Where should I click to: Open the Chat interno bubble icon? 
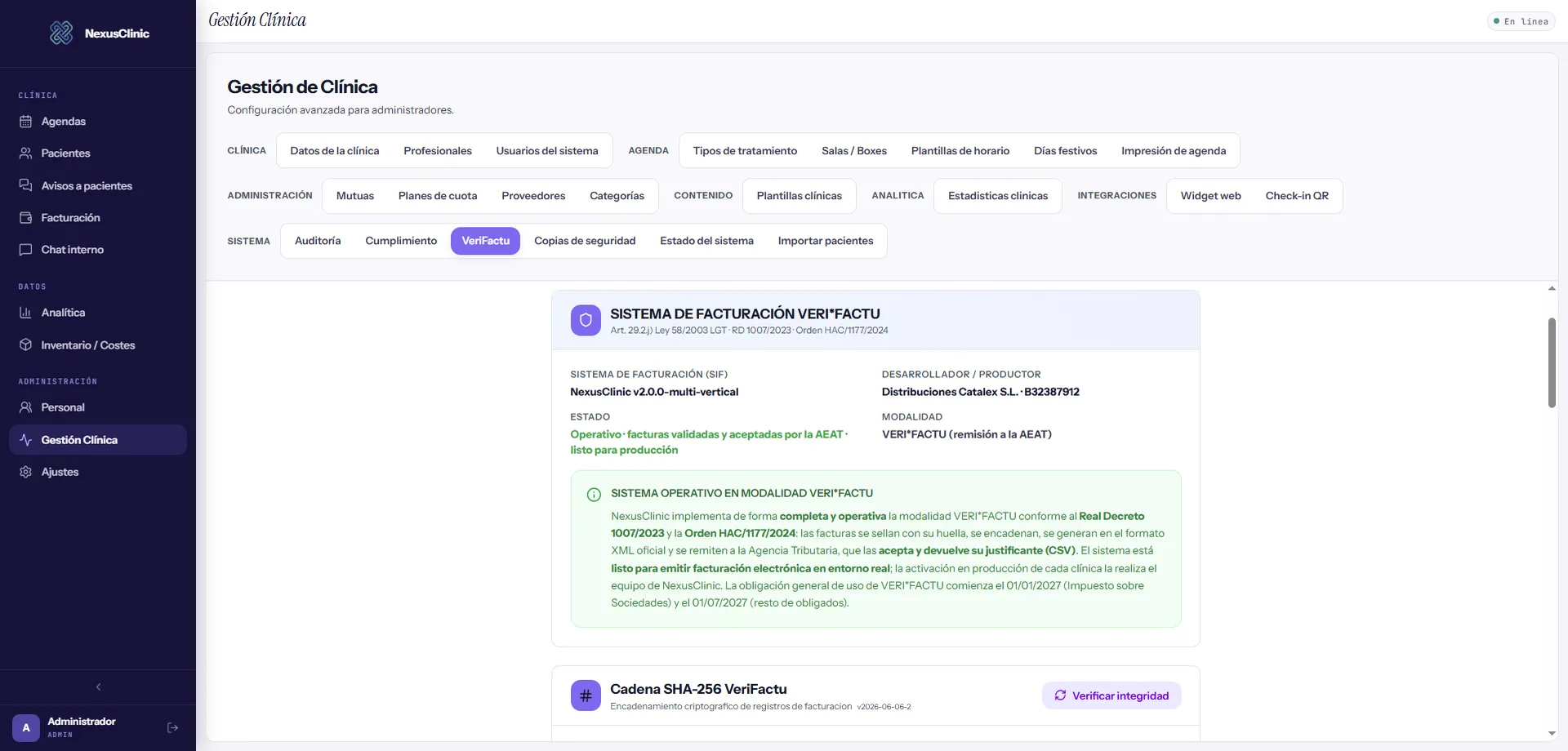tap(25, 250)
